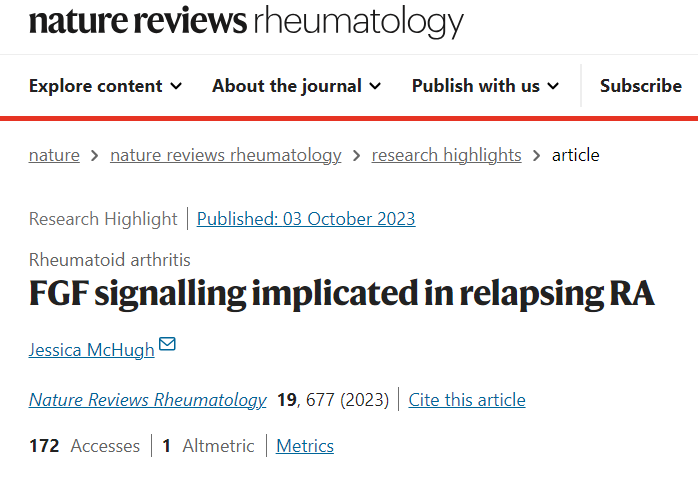Screen dimensions: 698x498
Task: Click the 172 Accesses count
Action: 84,446
